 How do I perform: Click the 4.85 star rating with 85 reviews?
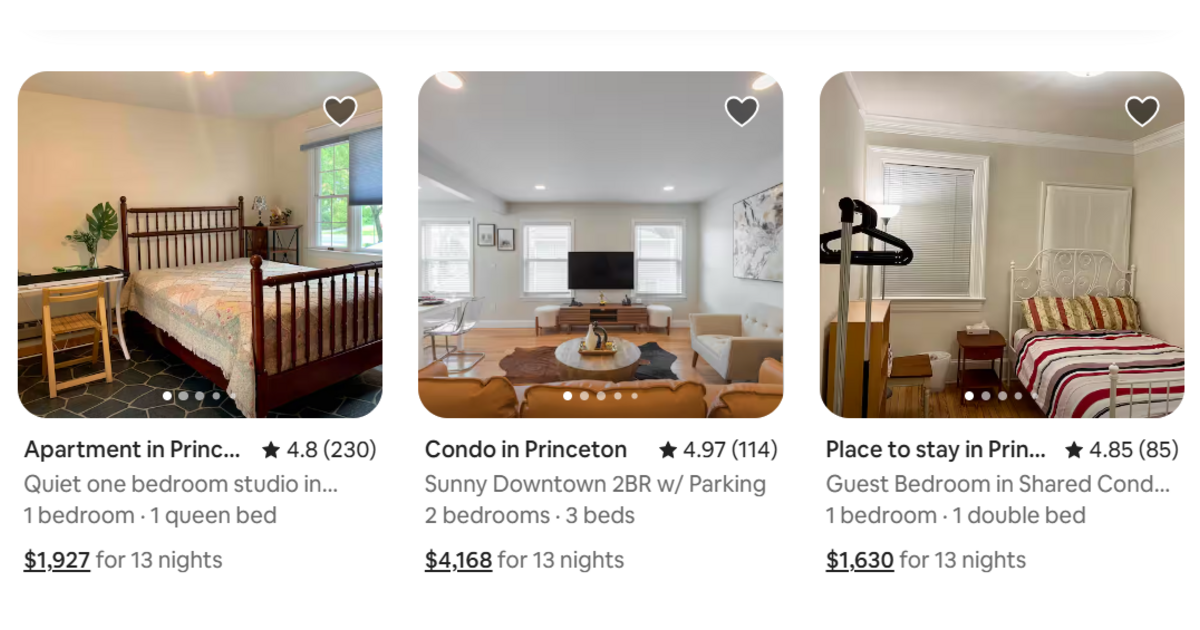coord(1122,450)
